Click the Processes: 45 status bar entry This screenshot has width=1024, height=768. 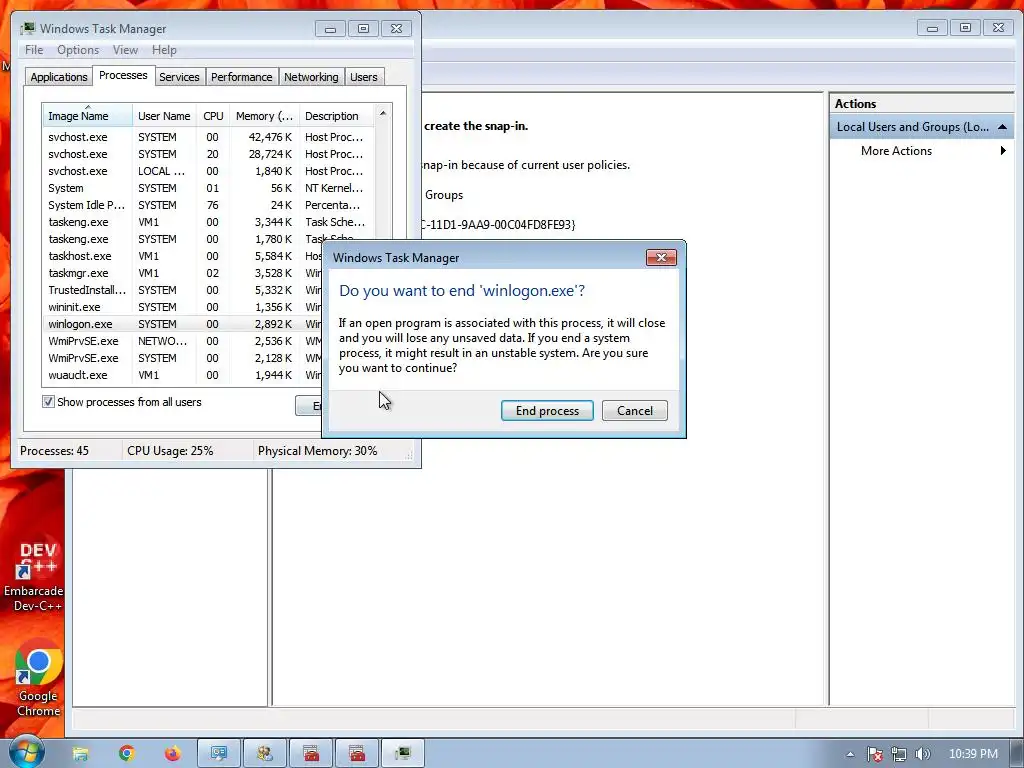(x=54, y=451)
